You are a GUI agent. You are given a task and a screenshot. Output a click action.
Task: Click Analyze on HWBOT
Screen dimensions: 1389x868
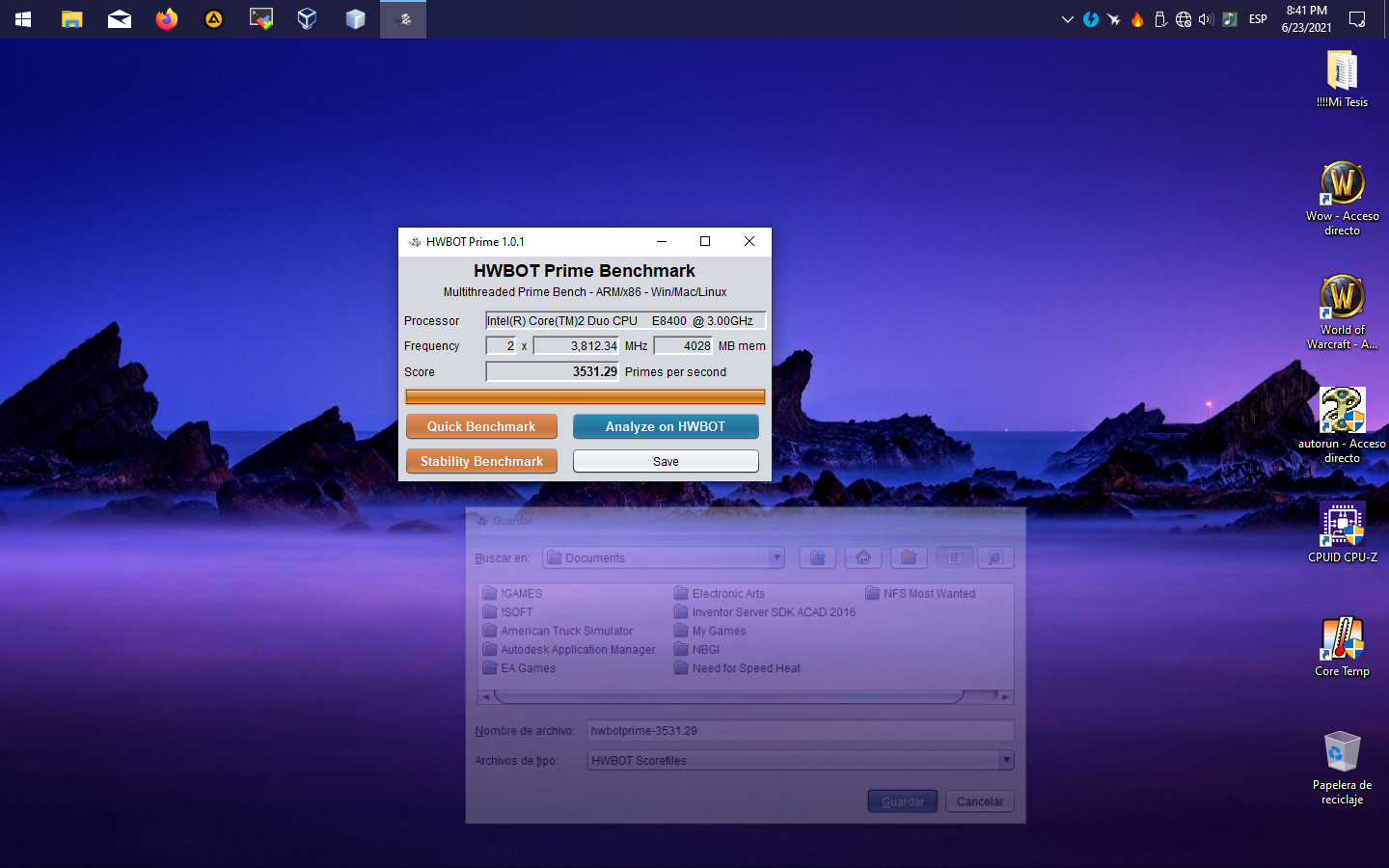click(666, 426)
